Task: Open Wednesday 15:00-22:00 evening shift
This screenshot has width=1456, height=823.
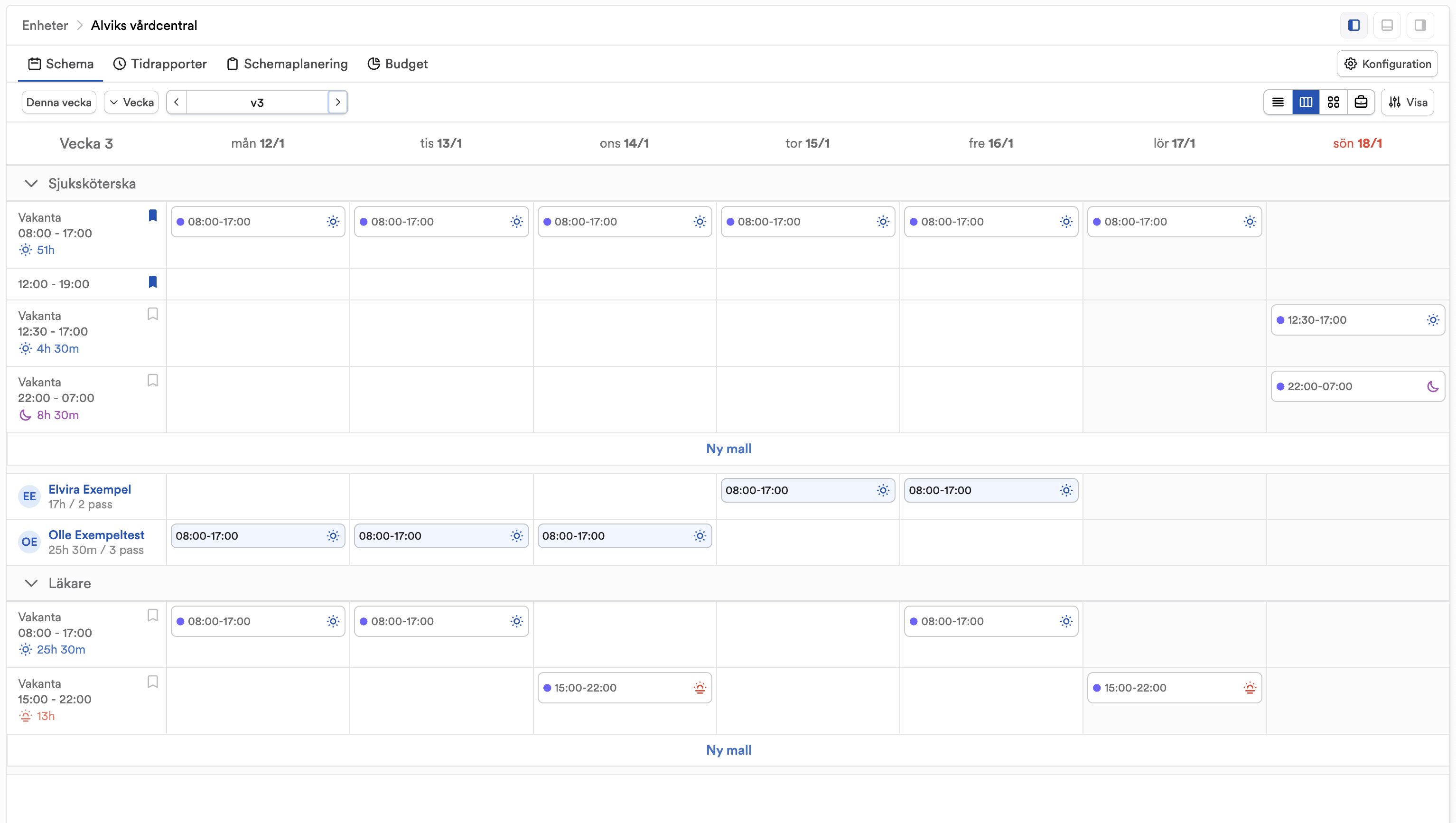Action: click(x=625, y=688)
